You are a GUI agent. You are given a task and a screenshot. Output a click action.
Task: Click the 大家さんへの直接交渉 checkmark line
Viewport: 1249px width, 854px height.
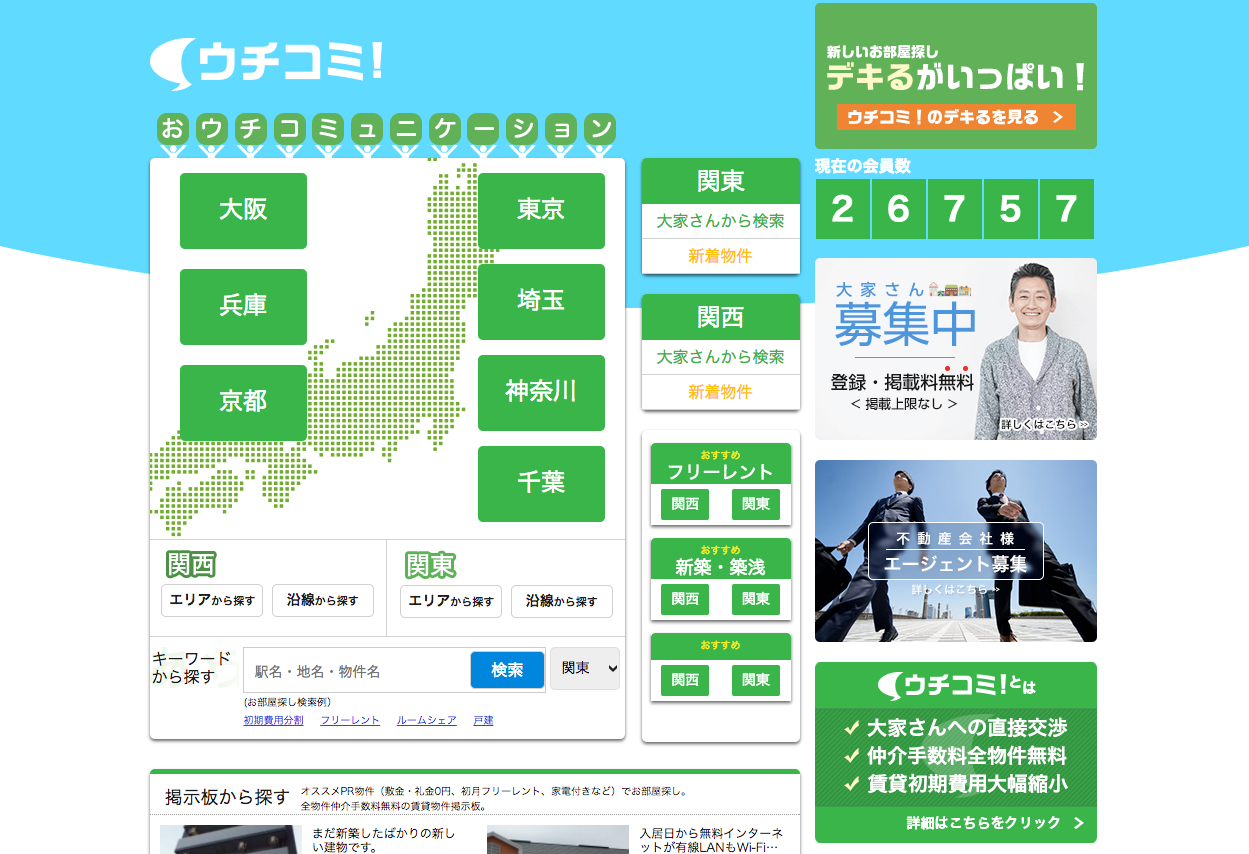(x=955, y=727)
